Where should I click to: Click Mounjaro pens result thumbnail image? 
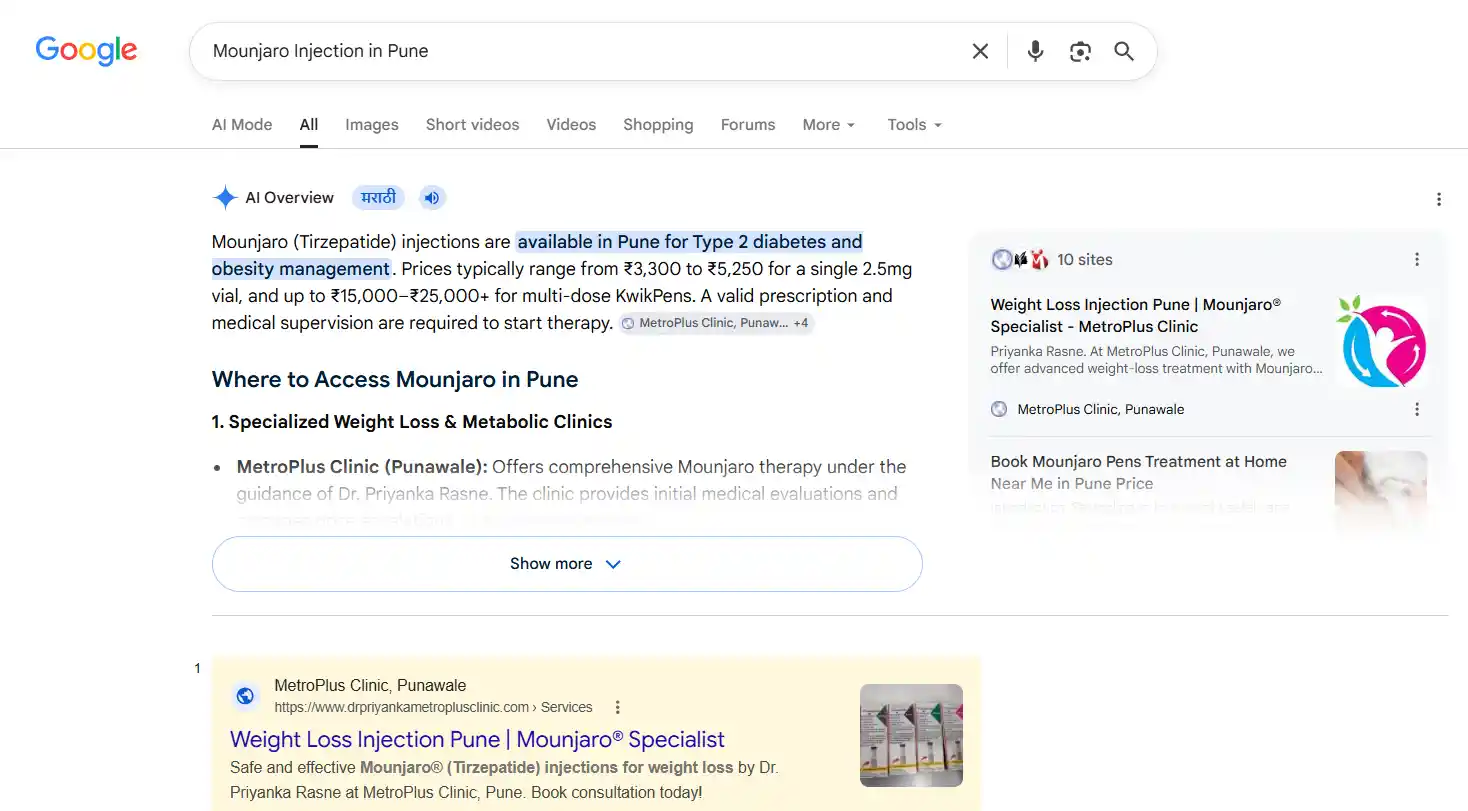(911, 735)
